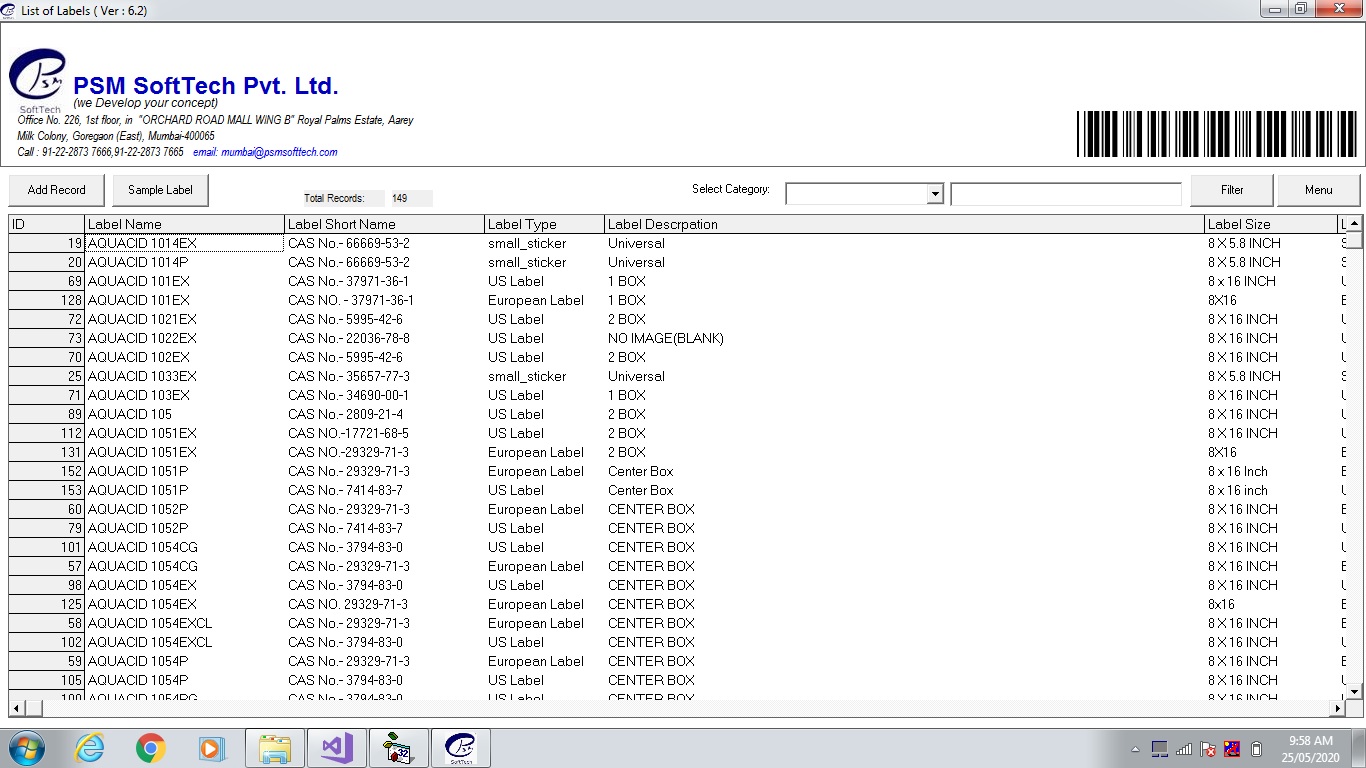
Task: Click the ID column header
Action: click(x=46, y=224)
